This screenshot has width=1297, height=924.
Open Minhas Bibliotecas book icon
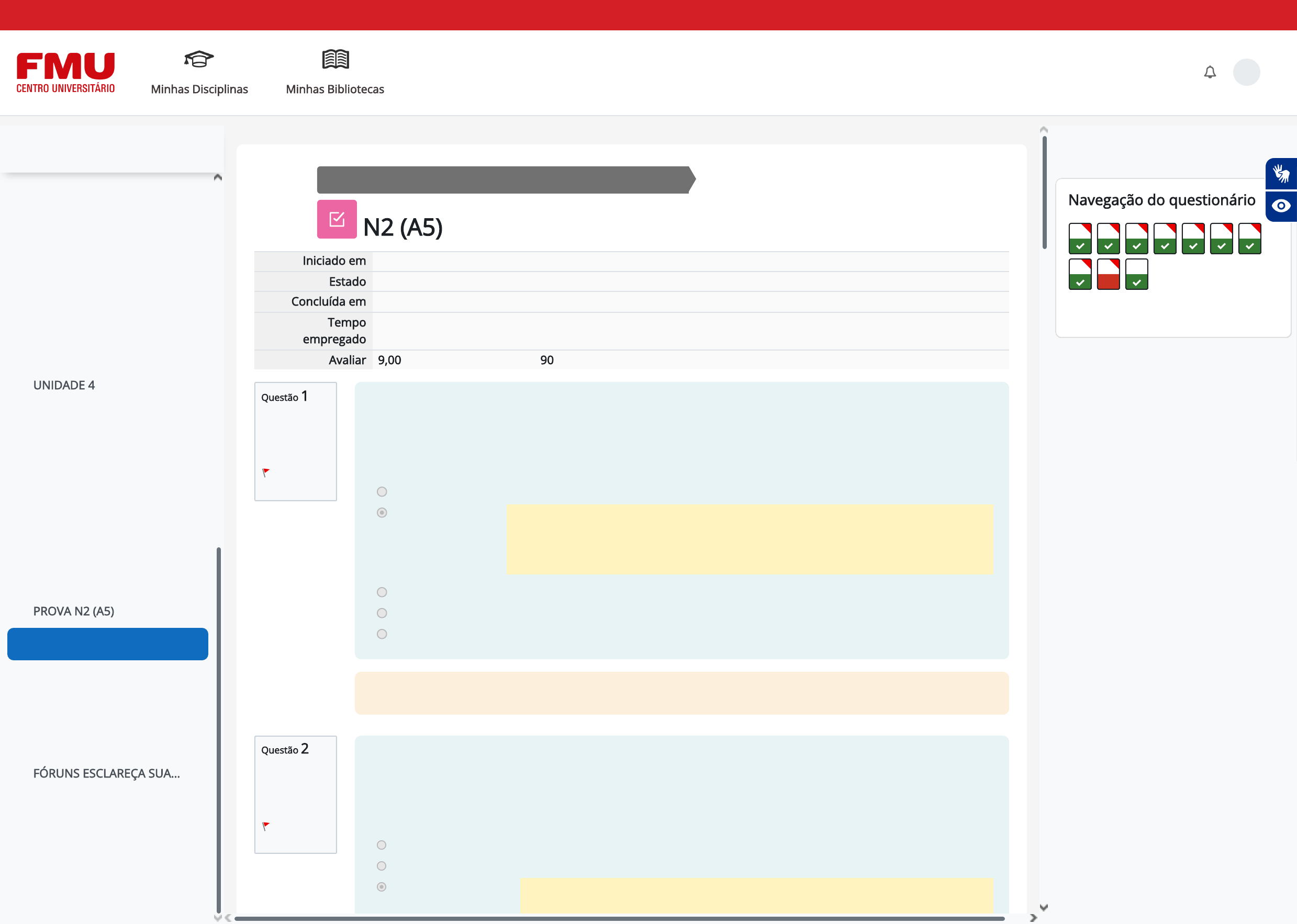tap(335, 59)
